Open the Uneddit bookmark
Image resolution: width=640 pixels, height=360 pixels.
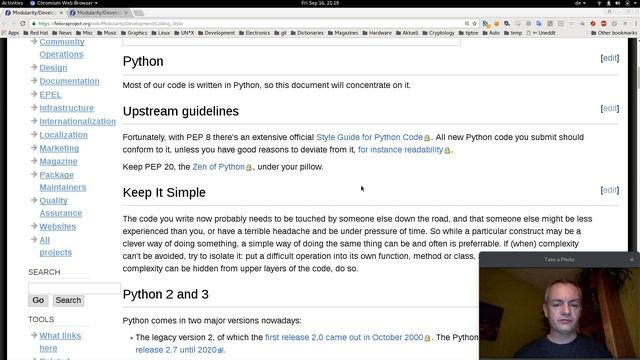coord(540,33)
